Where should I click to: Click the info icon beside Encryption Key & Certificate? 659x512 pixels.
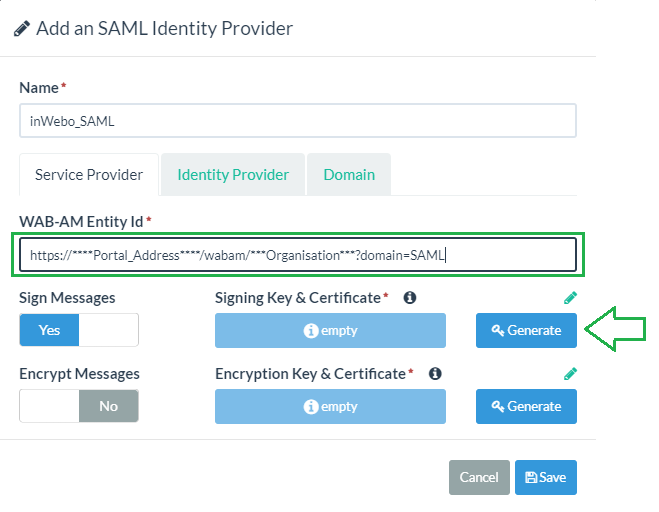click(435, 374)
